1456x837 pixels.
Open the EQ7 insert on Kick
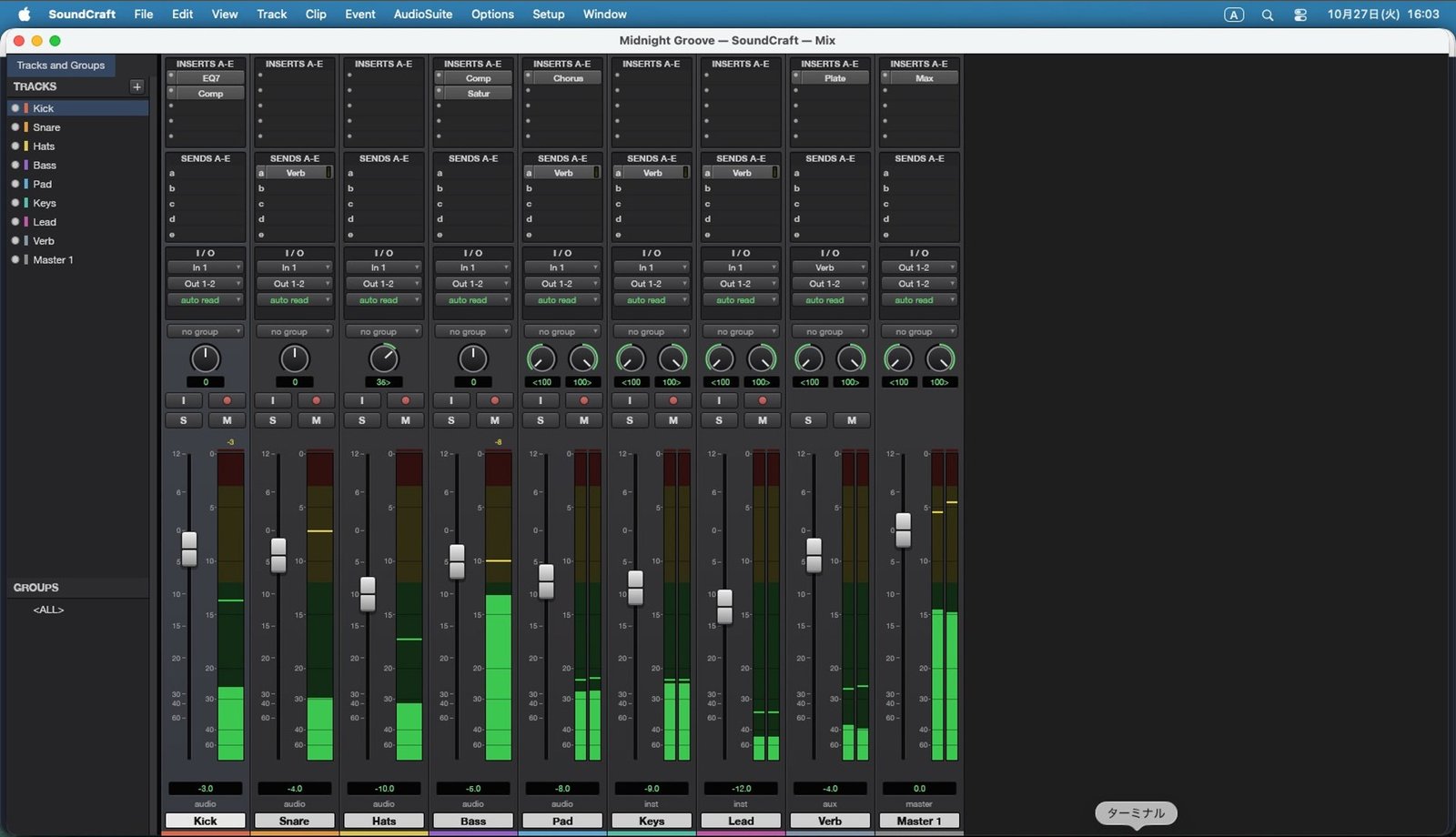(210, 78)
